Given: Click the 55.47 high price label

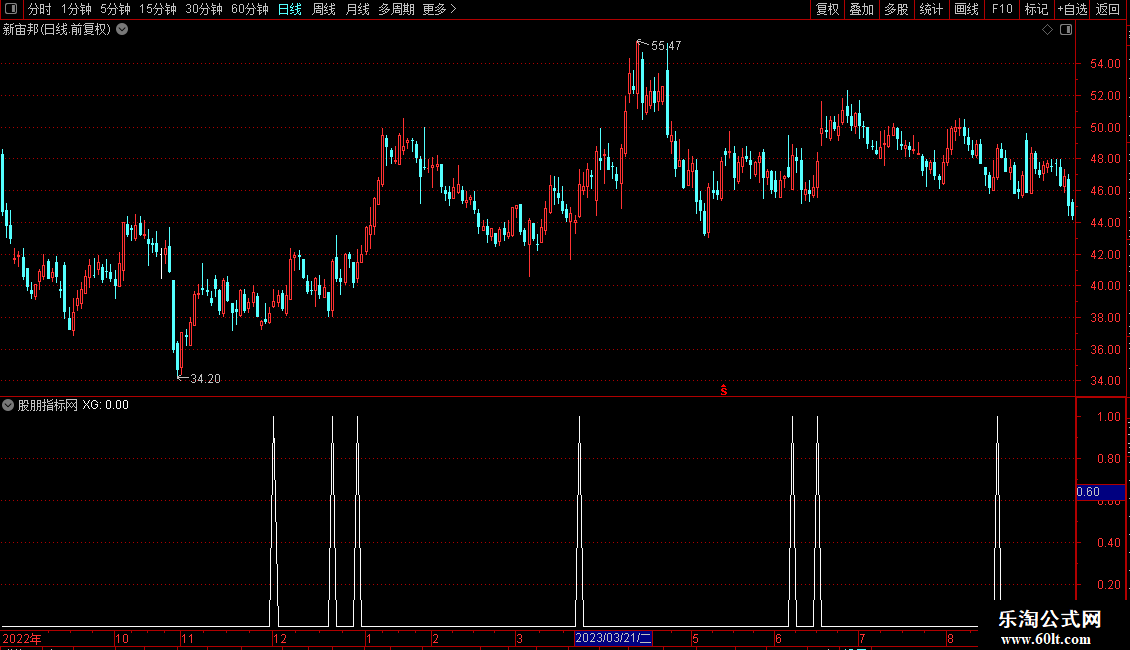Looking at the screenshot, I should 666,45.
